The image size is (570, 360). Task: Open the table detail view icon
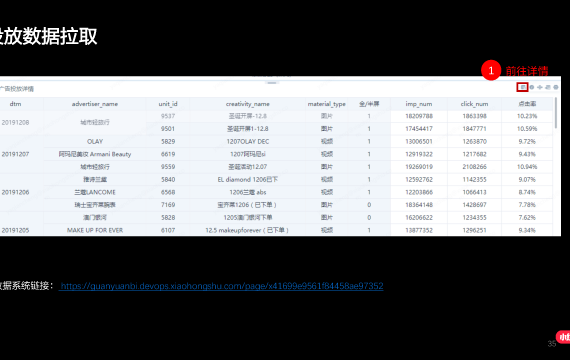522,87
